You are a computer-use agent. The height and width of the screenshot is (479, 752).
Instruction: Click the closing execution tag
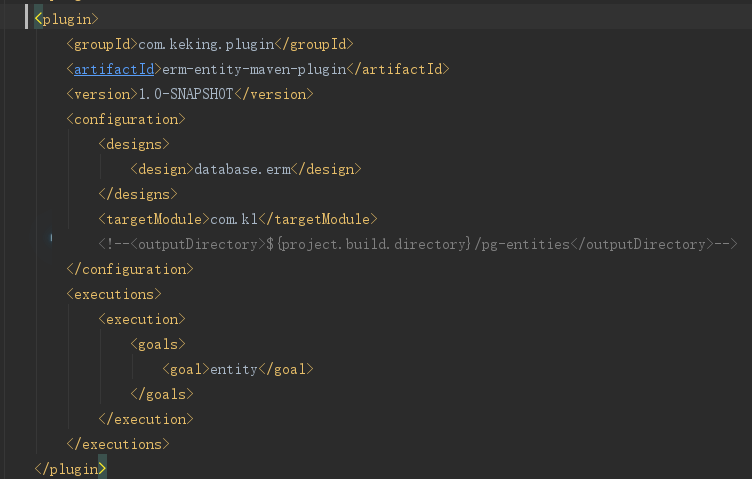146,419
